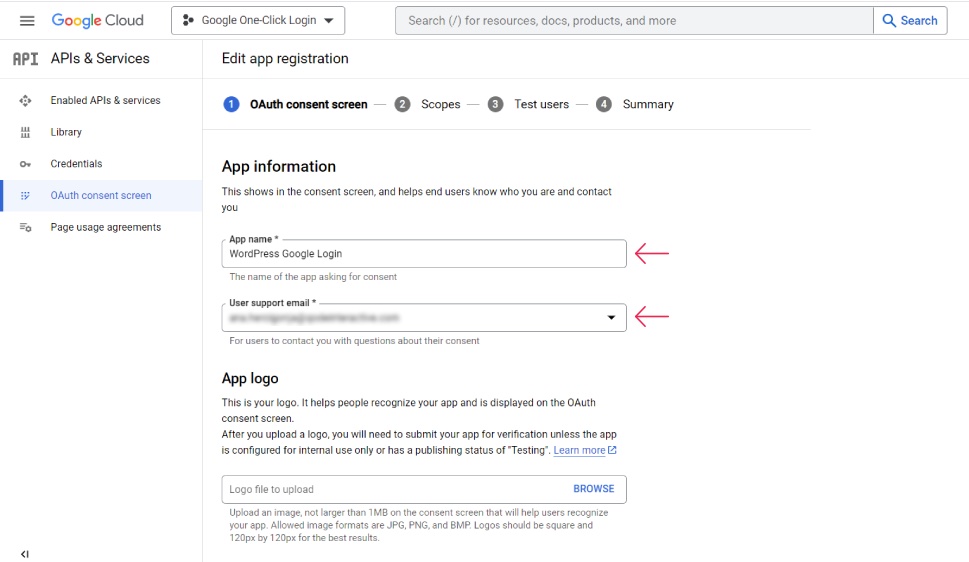Go to step 3 Test users
This screenshot has width=969, height=562.
click(x=528, y=104)
